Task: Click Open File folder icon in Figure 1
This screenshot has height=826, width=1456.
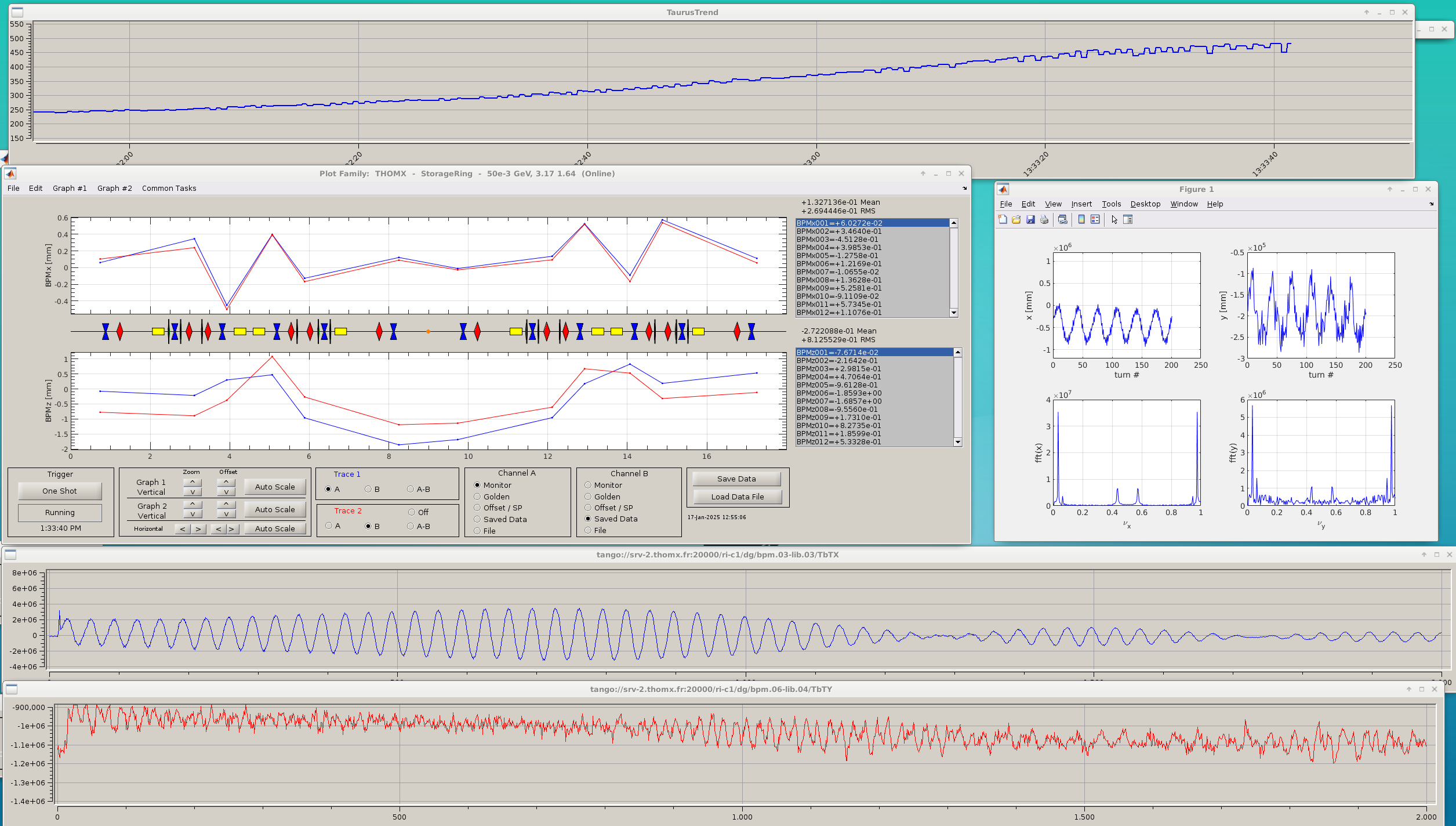Action: [x=1016, y=219]
